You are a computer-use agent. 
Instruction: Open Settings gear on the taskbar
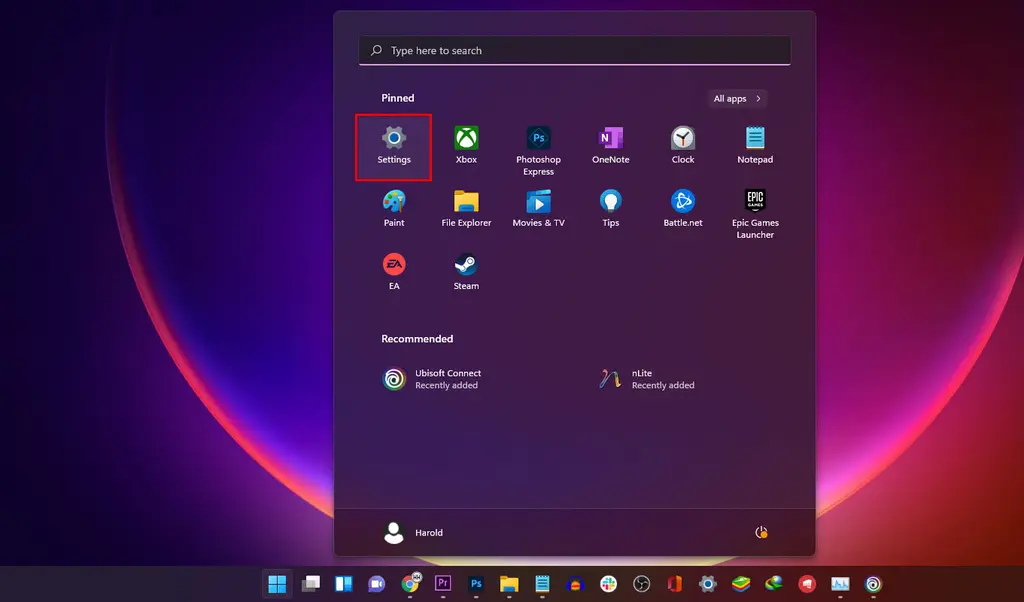(x=708, y=583)
